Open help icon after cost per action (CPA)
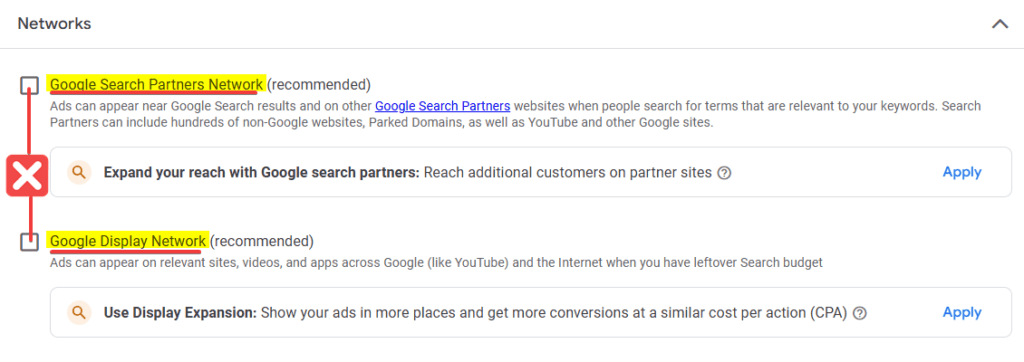 tap(860, 314)
